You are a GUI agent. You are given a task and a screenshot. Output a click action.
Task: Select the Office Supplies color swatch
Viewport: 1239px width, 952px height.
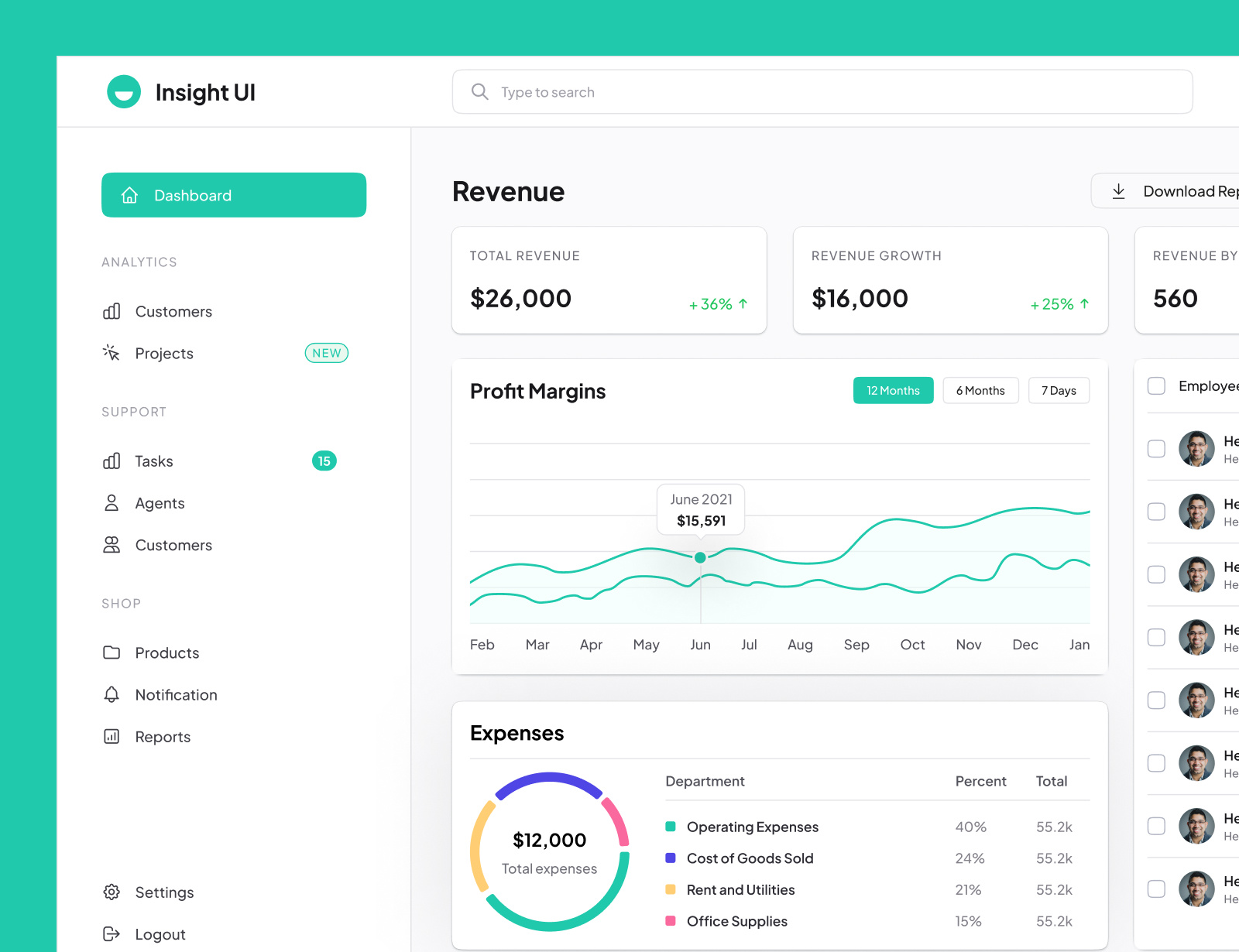tap(671, 921)
